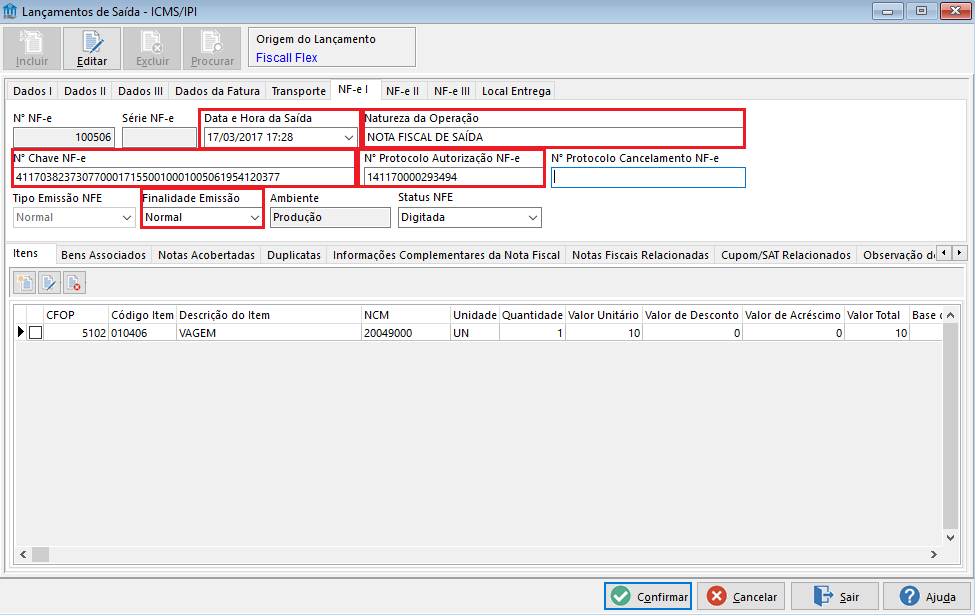The width and height of the screenshot is (975, 615).
Task: Click the Procurar toolbar icon
Action: (212, 48)
